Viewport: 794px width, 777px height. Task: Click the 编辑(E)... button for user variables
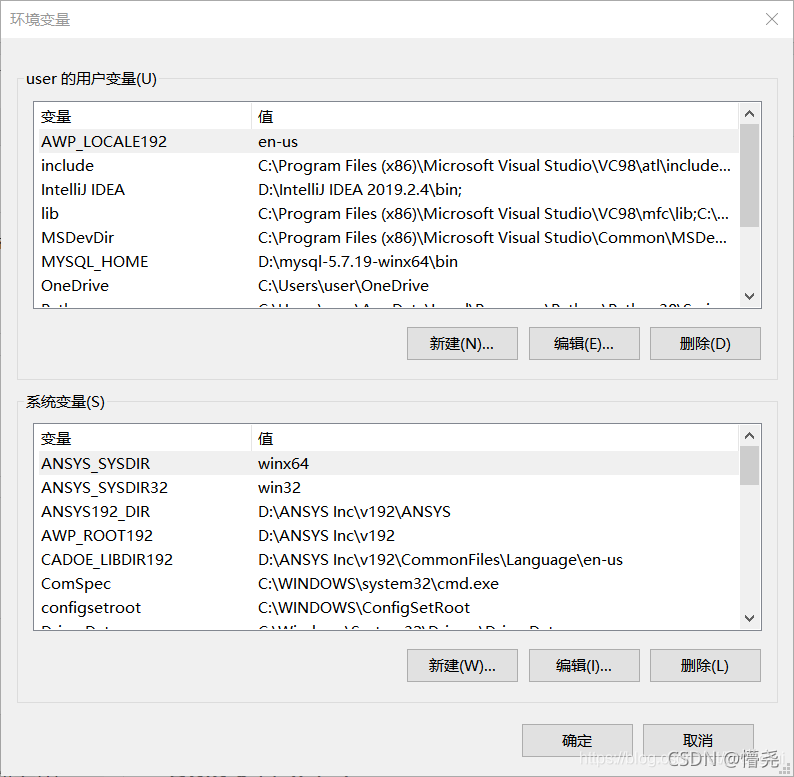coord(584,343)
